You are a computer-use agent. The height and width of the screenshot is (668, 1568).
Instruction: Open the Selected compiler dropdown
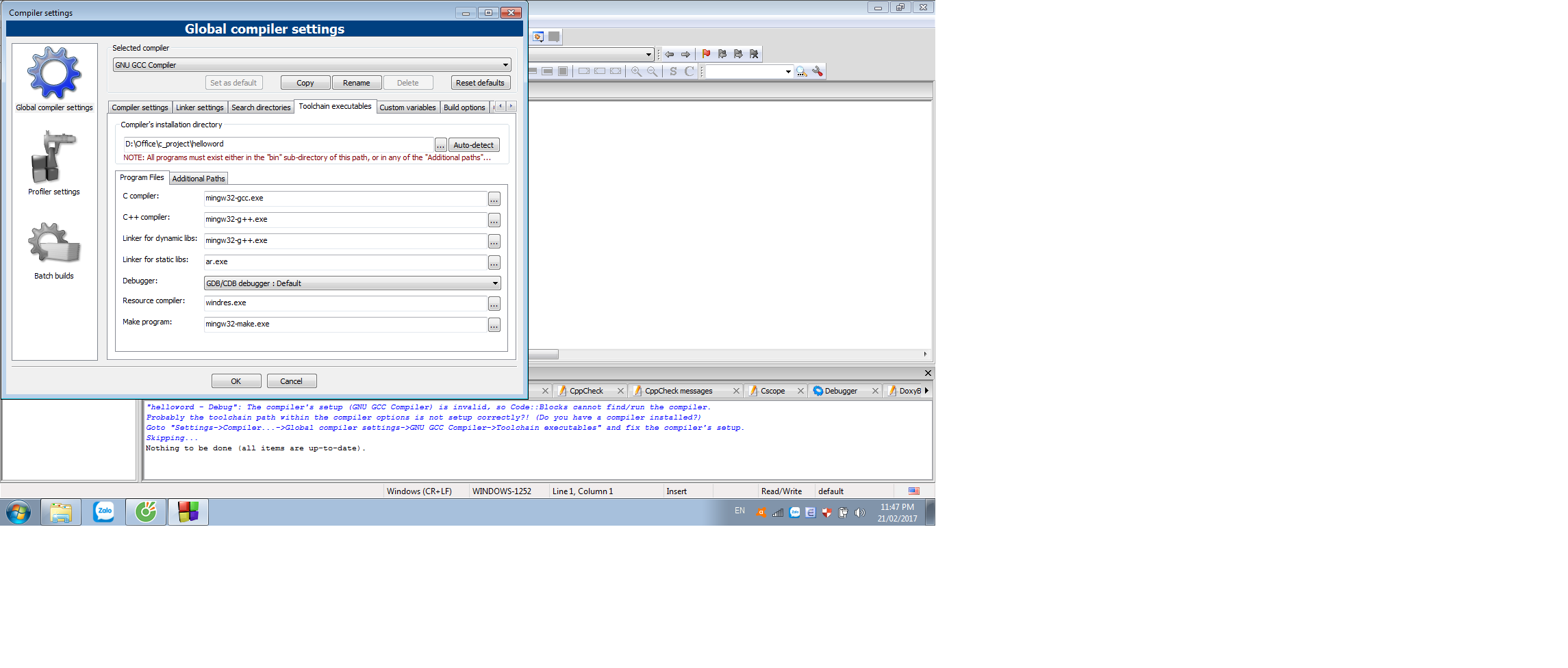pyautogui.click(x=312, y=65)
